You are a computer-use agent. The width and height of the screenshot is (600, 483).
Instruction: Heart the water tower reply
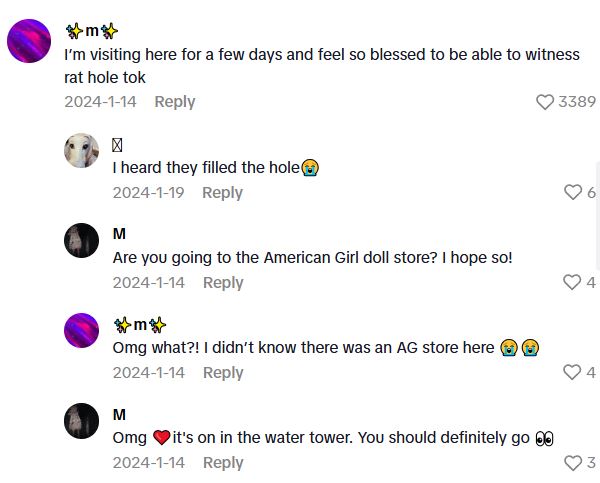click(x=572, y=463)
